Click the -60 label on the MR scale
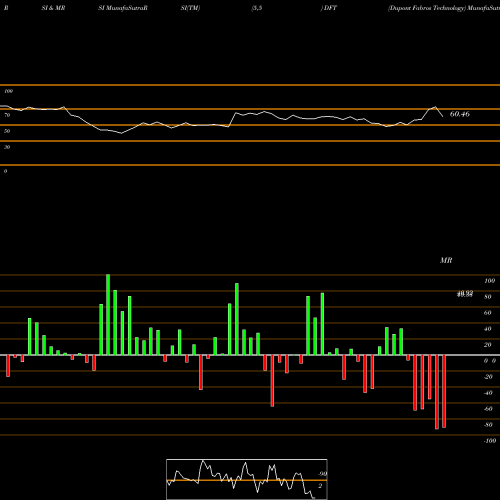Image resolution: width=500 pixels, height=500 pixels. click(x=488, y=409)
